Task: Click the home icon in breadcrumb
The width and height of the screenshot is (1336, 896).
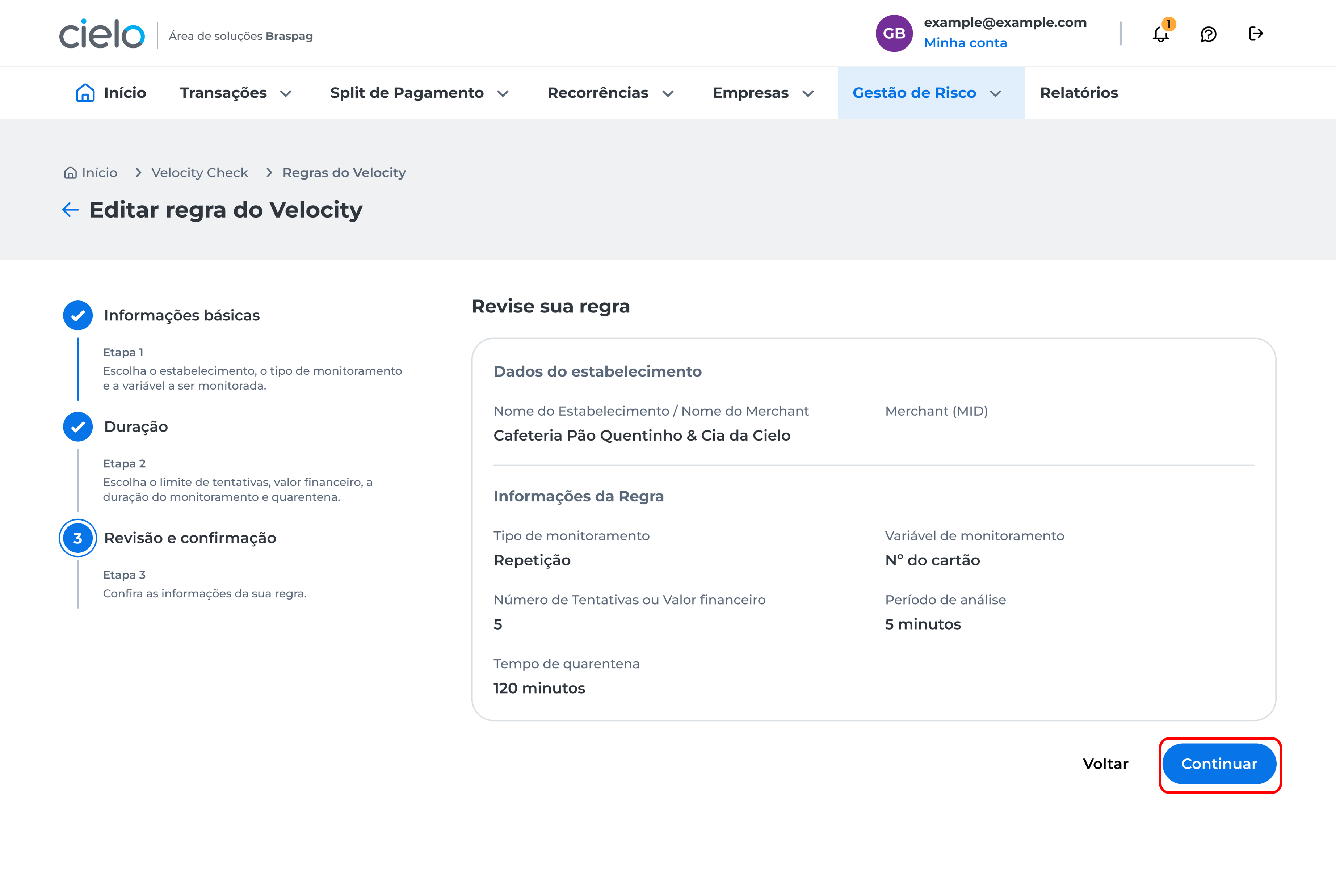Action: [70, 173]
